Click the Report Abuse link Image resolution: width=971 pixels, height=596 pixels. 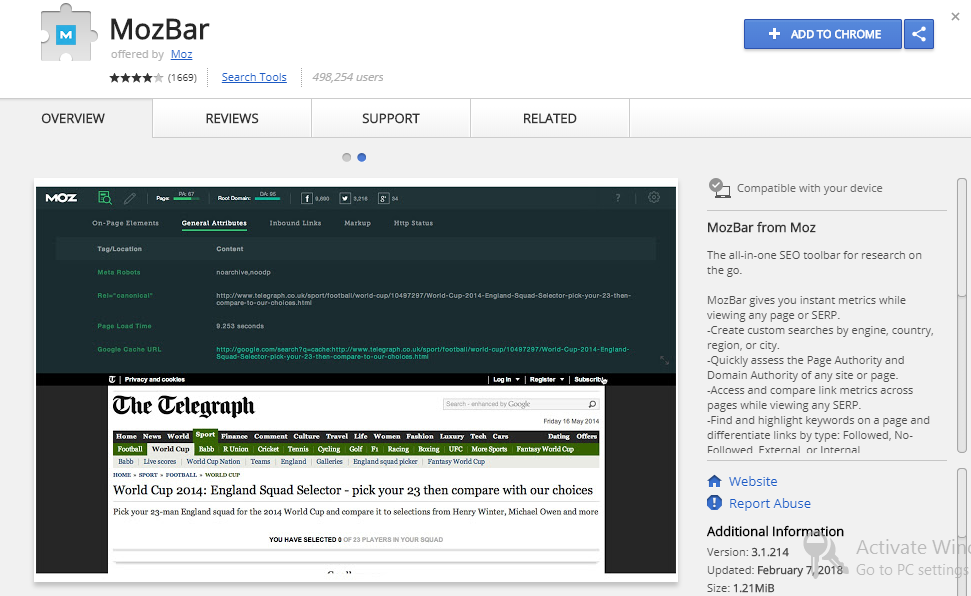click(769, 503)
